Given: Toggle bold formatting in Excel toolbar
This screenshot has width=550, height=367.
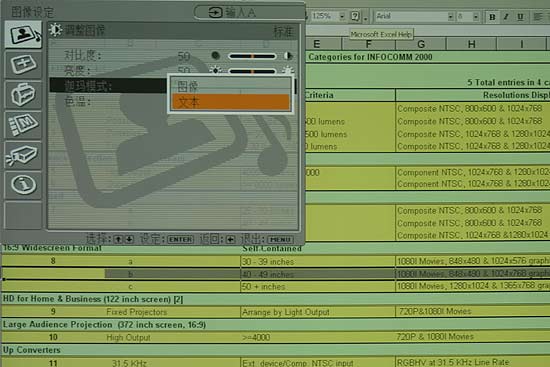Looking at the screenshot, I should point(492,17).
